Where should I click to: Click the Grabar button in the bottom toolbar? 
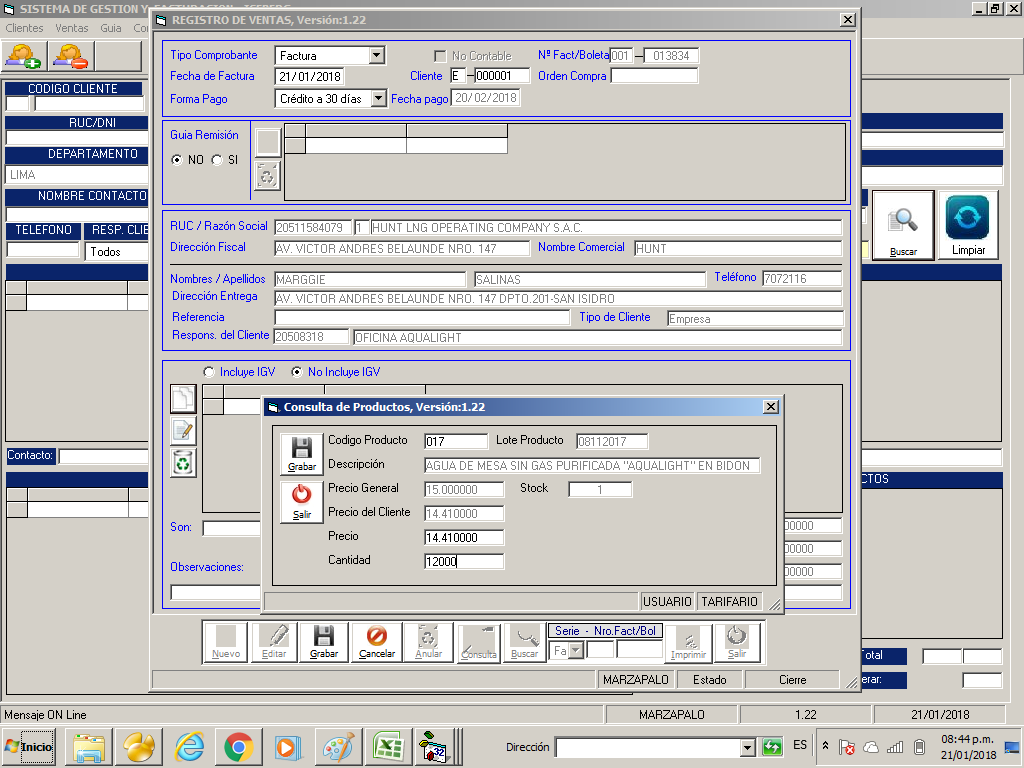click(323, 642)
